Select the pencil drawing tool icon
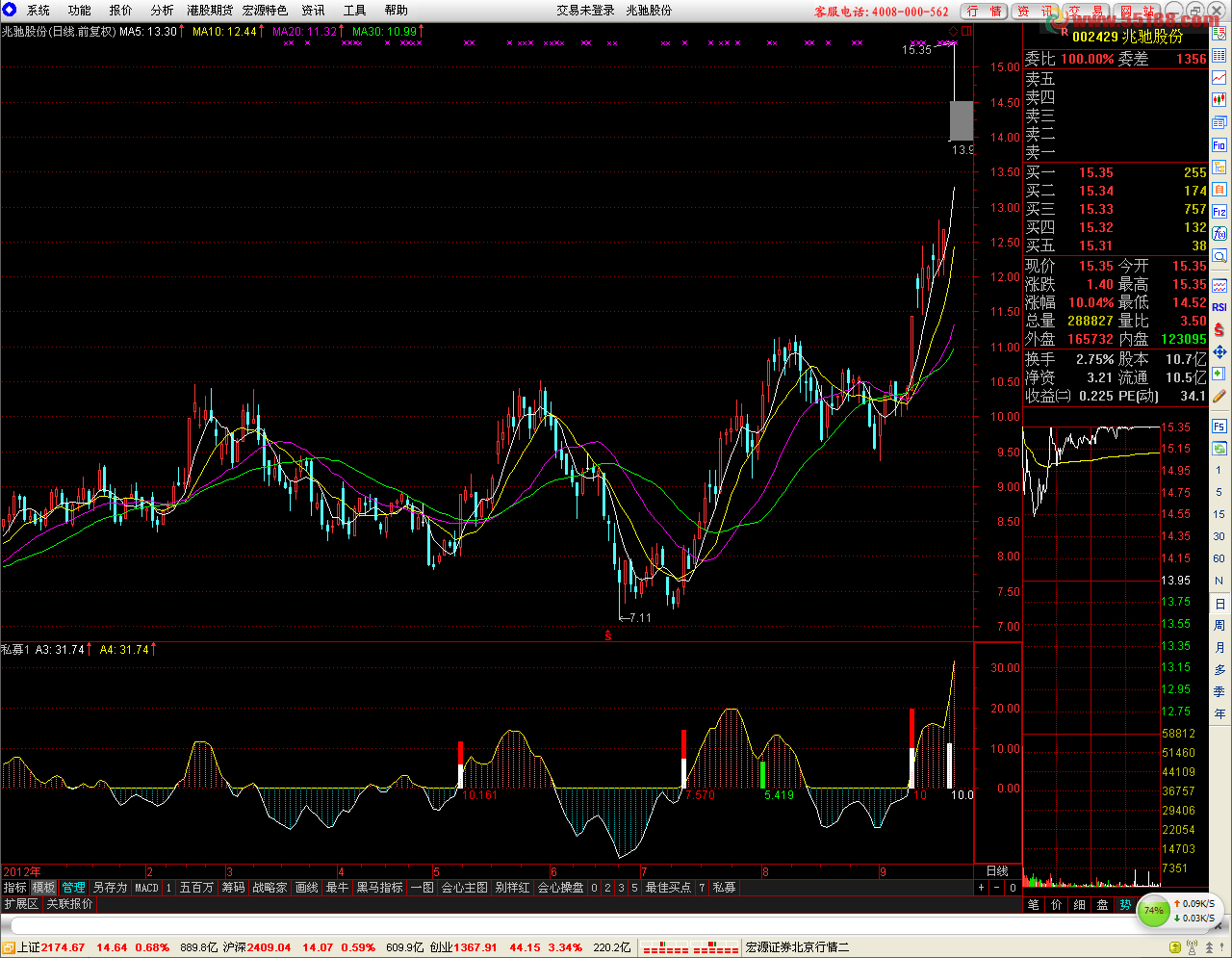 click(1219, 396)
